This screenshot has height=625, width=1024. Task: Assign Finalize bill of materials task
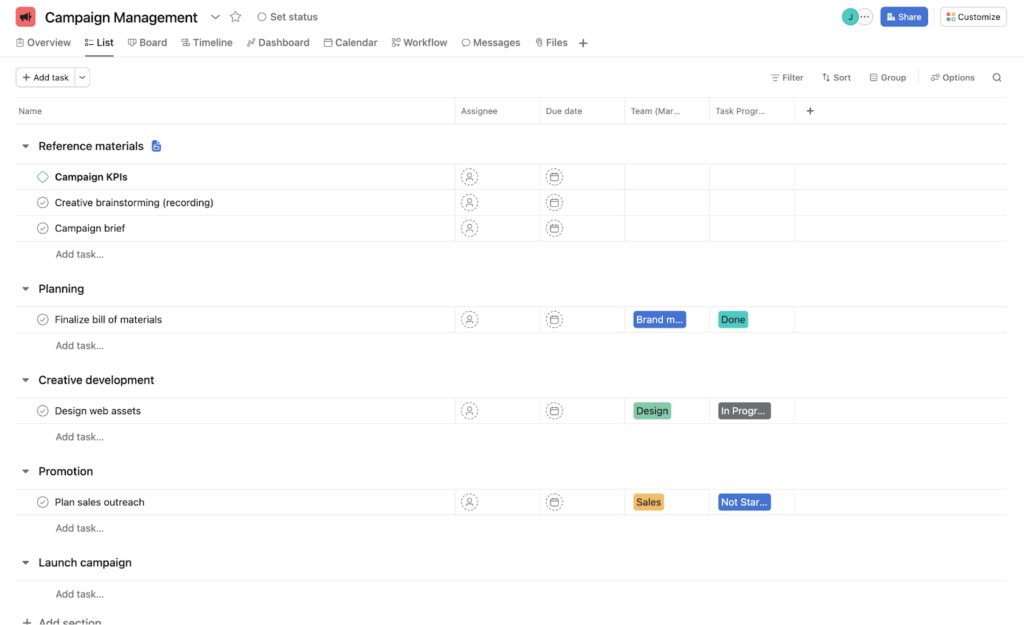tap(469, 319)
